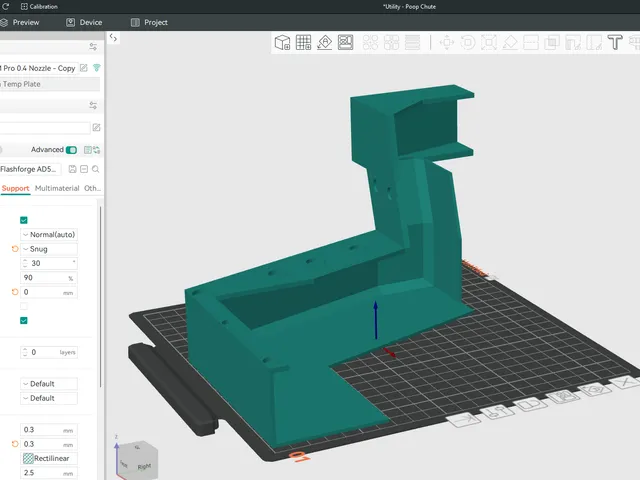640x480 pixels.
Task: Click the settings panel vertical scrollbar
Action: 100,297
